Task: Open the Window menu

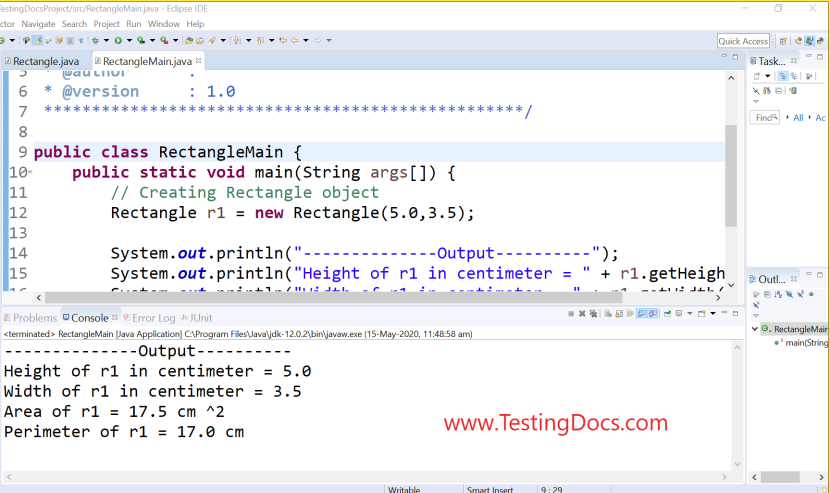Action: point(164,24)
